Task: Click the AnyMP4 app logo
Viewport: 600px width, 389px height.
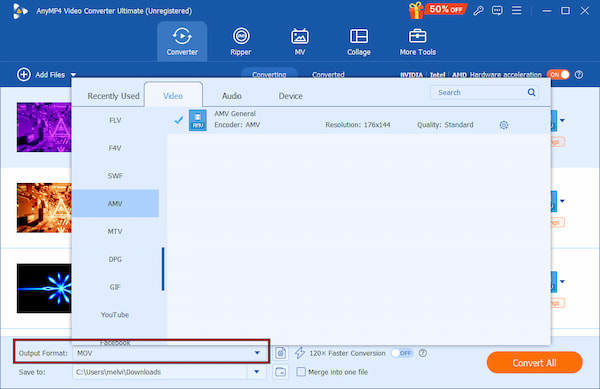Action: (19, 11)
